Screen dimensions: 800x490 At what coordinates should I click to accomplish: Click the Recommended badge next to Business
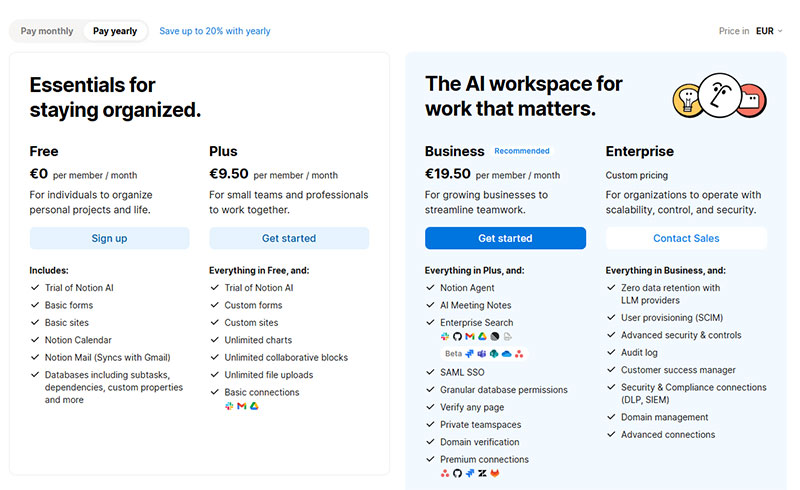click(x=521, y=151)
